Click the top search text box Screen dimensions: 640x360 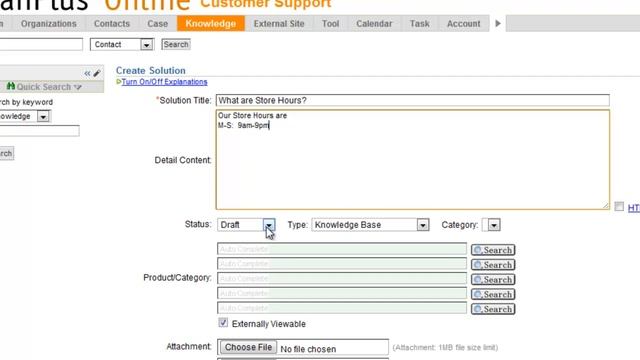[41, 44]
